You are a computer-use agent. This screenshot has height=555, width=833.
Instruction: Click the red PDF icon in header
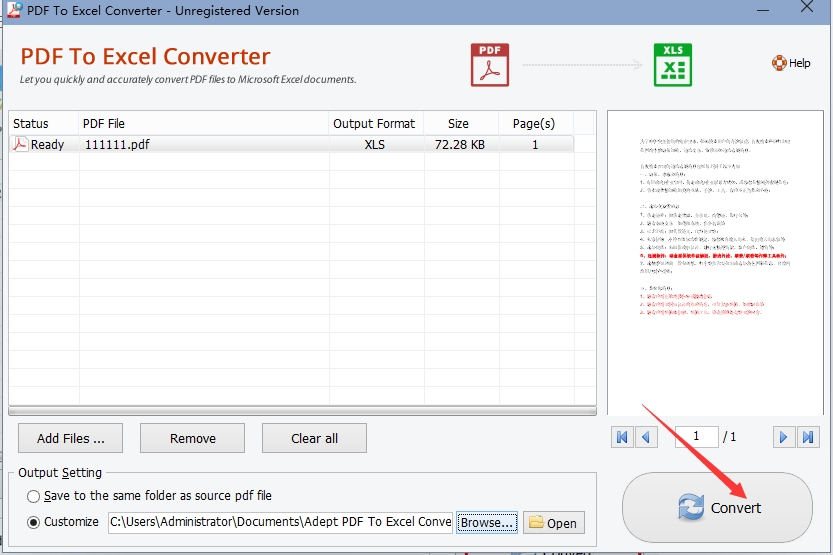click(x=490, y=65)
